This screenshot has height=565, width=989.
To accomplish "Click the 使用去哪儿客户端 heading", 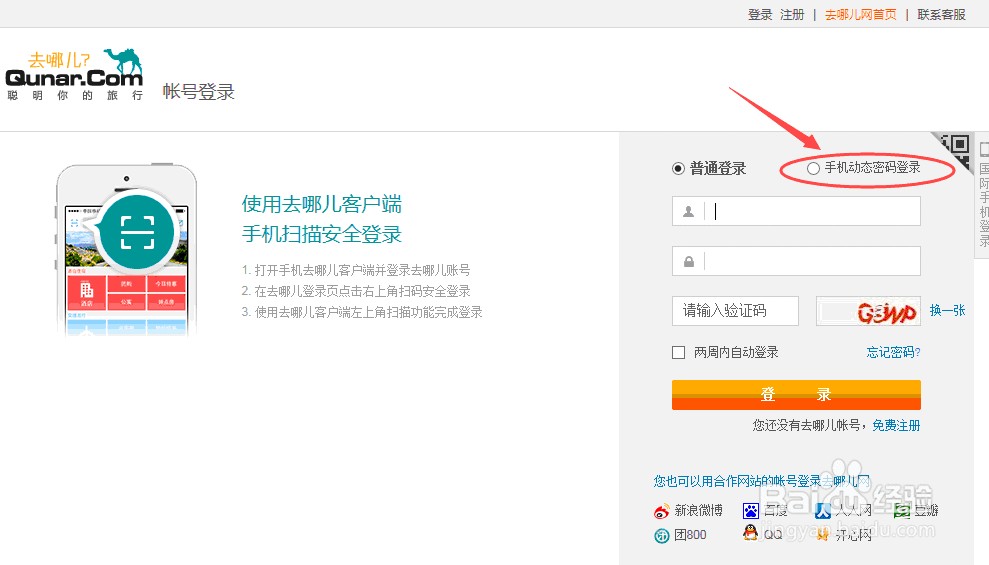I will [322, 204].
